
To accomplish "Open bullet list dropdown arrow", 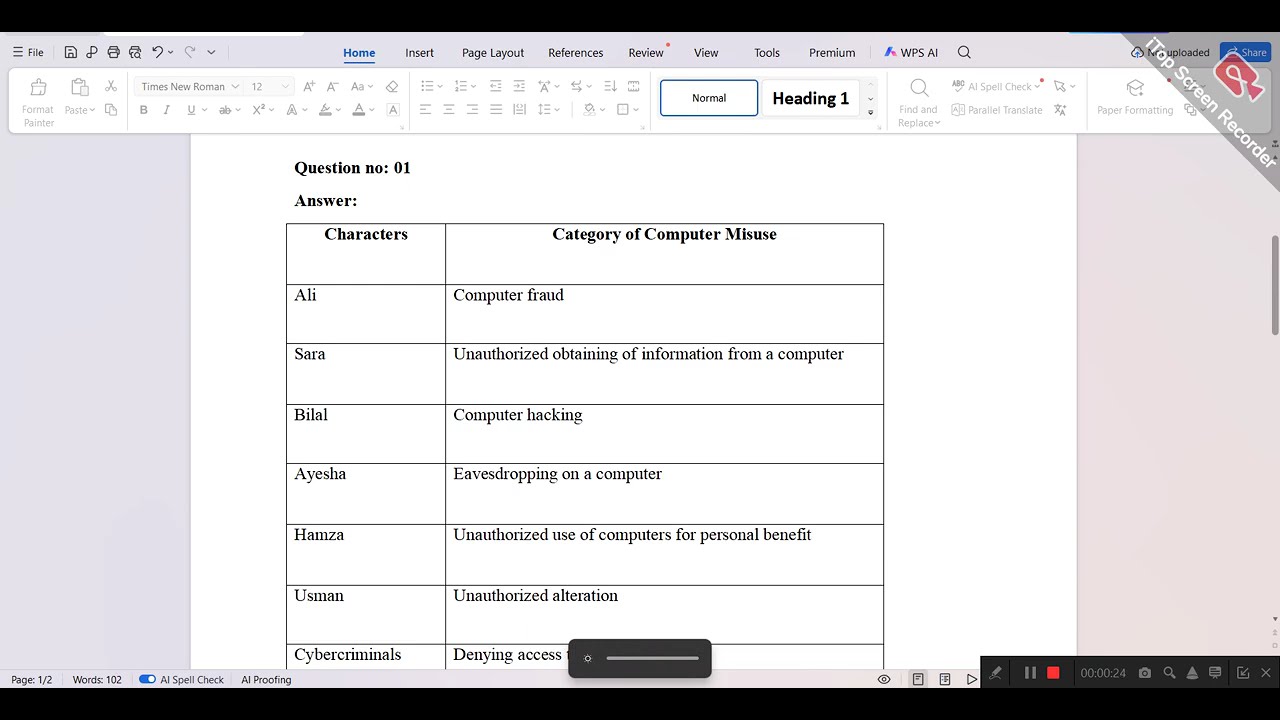I will [x=440, y=87].
